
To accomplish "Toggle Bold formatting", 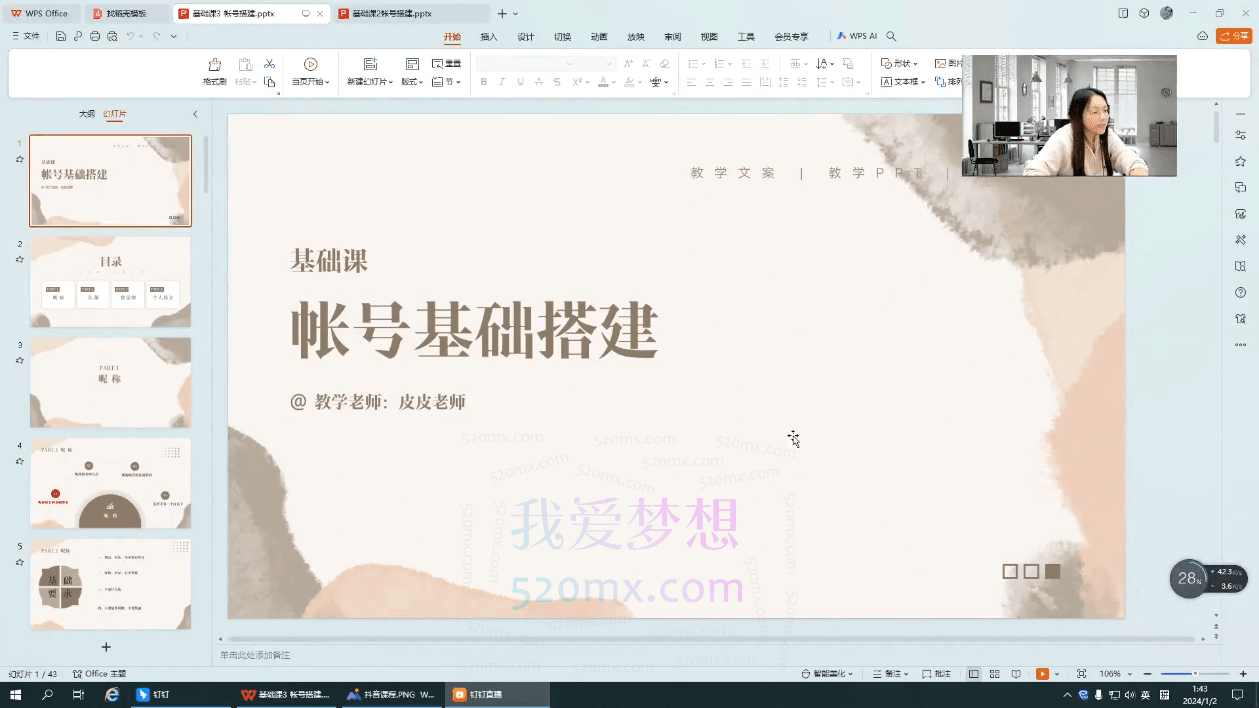I will point(484,82).
